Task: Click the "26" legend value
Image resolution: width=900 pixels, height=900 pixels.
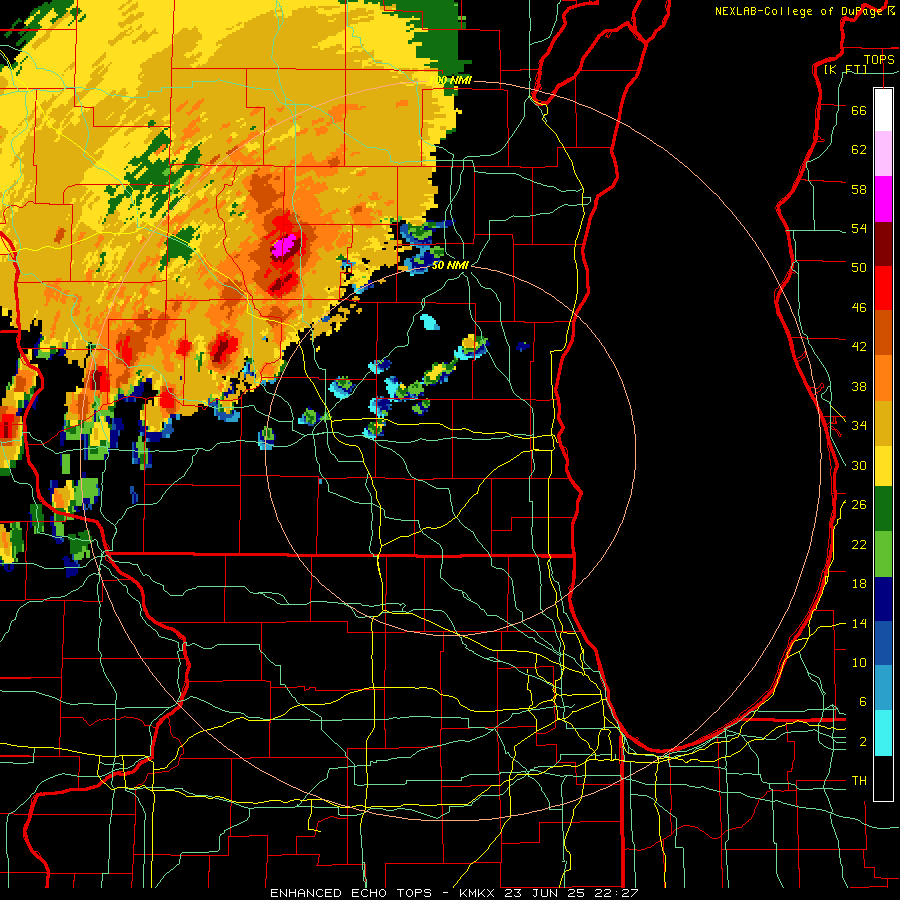Action: pos(859,505)
